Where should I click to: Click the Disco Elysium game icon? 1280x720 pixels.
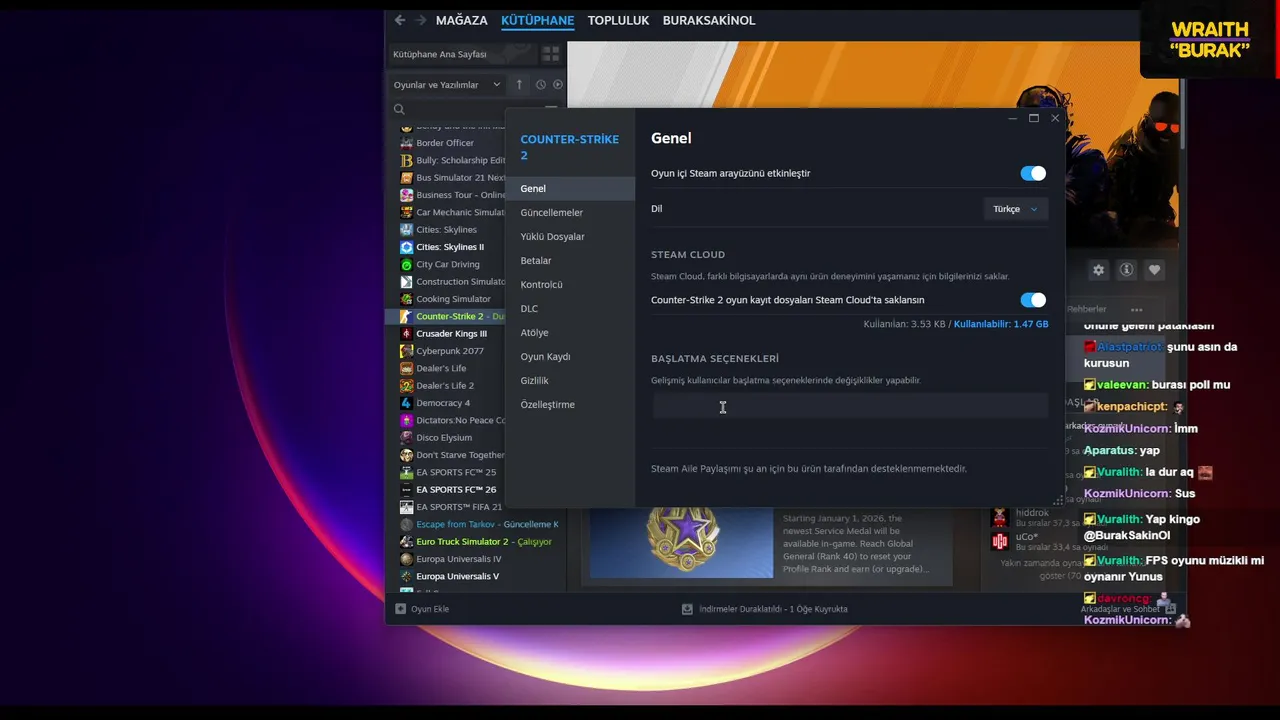(x=406, y=437)
